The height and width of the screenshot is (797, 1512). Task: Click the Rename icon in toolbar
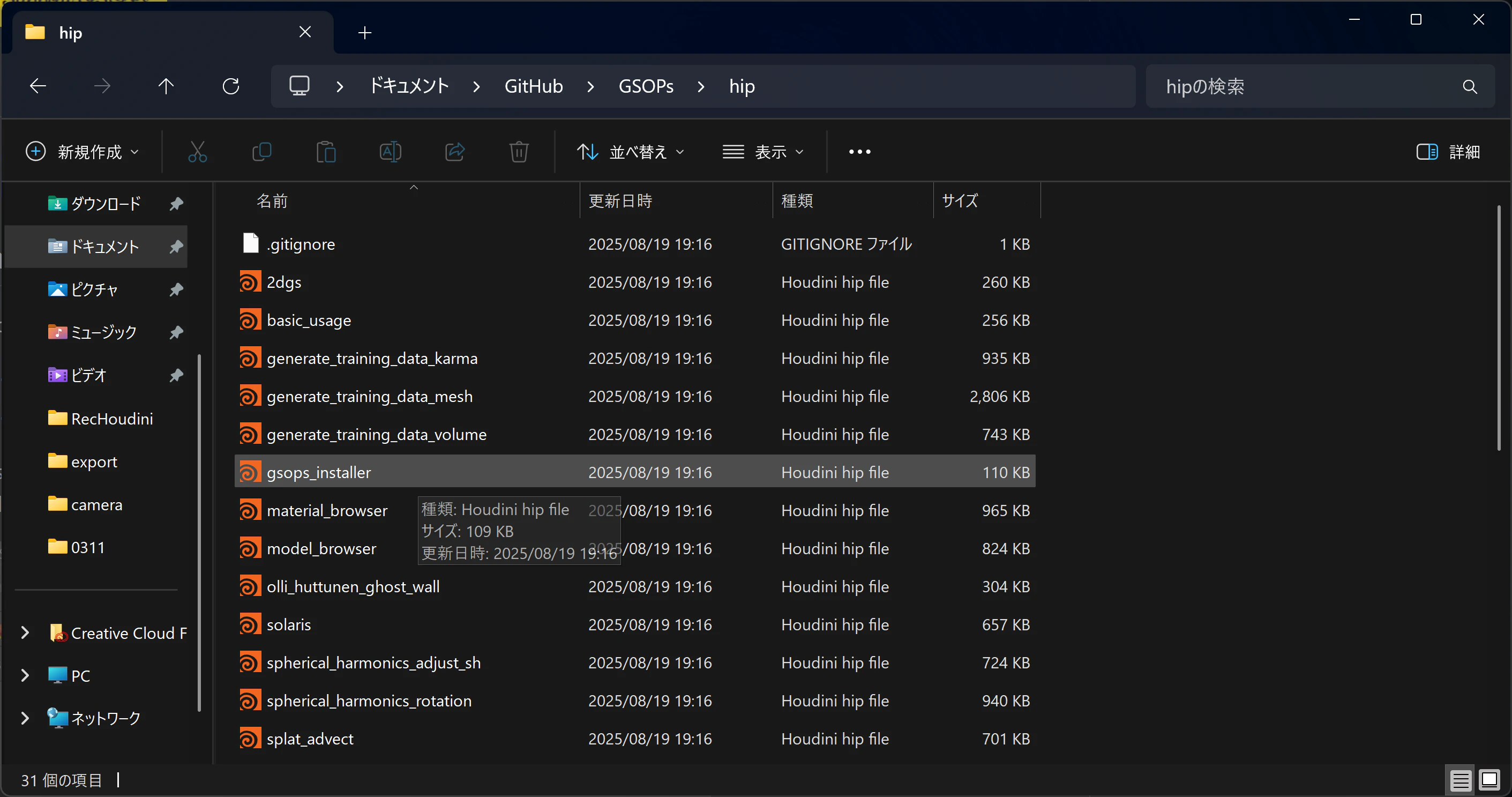point(391,152)
